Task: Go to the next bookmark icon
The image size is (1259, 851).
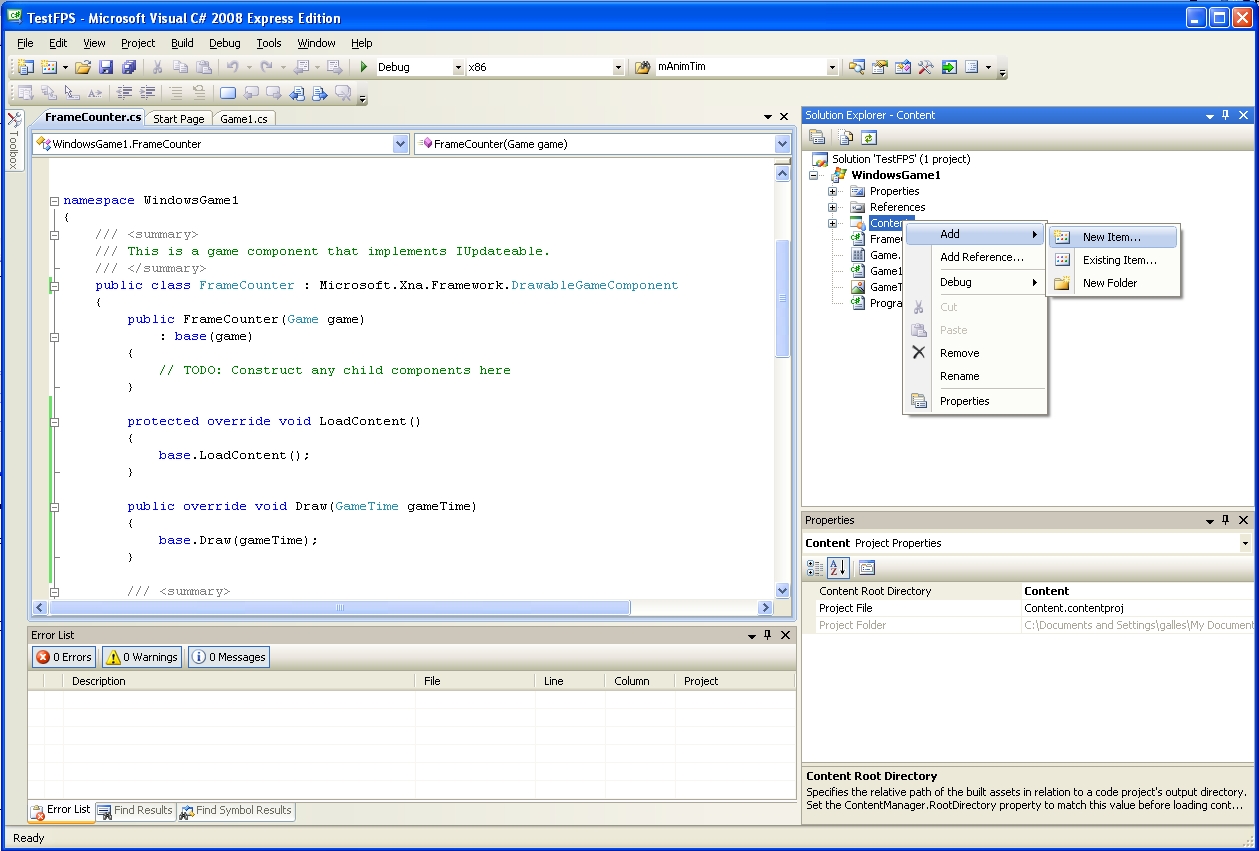Action: [x=274, y=93]
